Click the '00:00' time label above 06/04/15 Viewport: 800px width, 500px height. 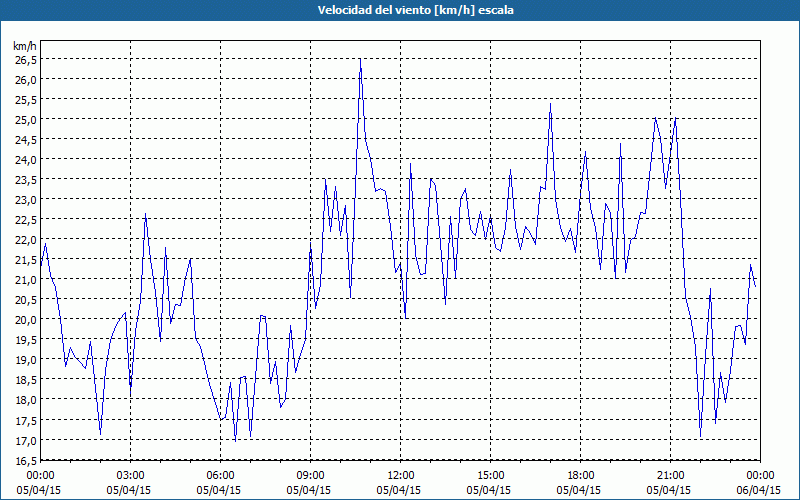(x=761, y=476)
